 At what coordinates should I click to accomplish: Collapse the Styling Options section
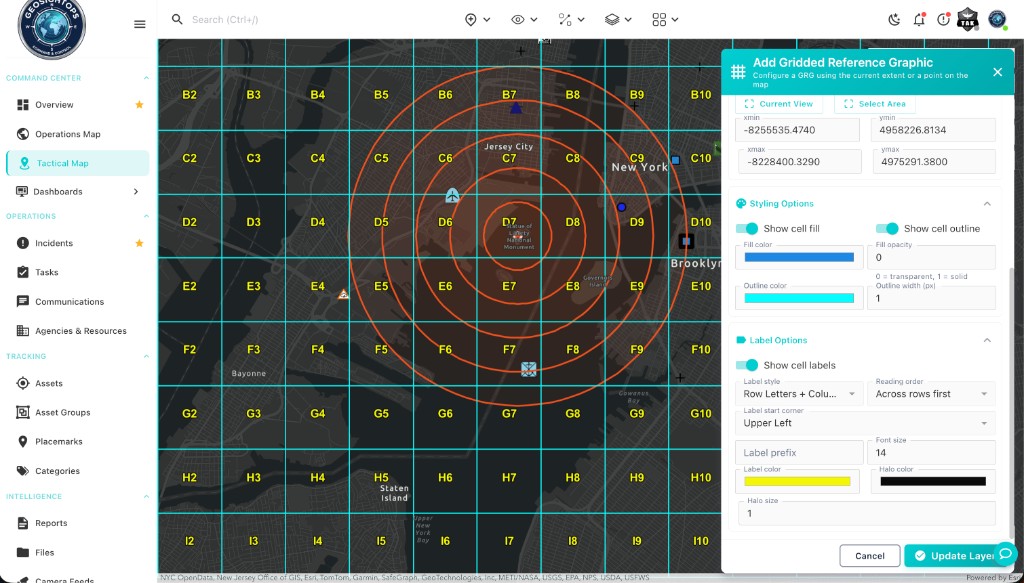[x=987, y=204]
